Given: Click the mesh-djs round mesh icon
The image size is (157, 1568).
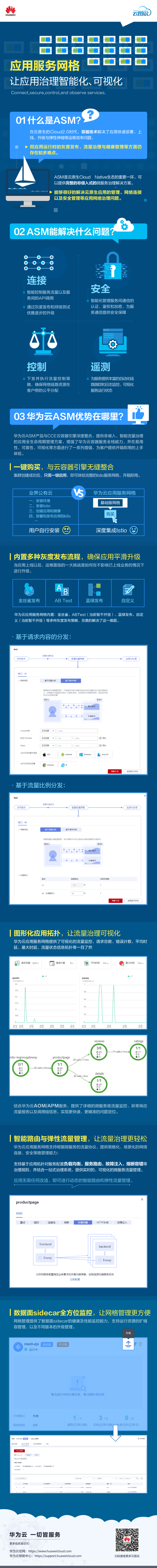Looking at the screenshot, I should coord(18,1347).
